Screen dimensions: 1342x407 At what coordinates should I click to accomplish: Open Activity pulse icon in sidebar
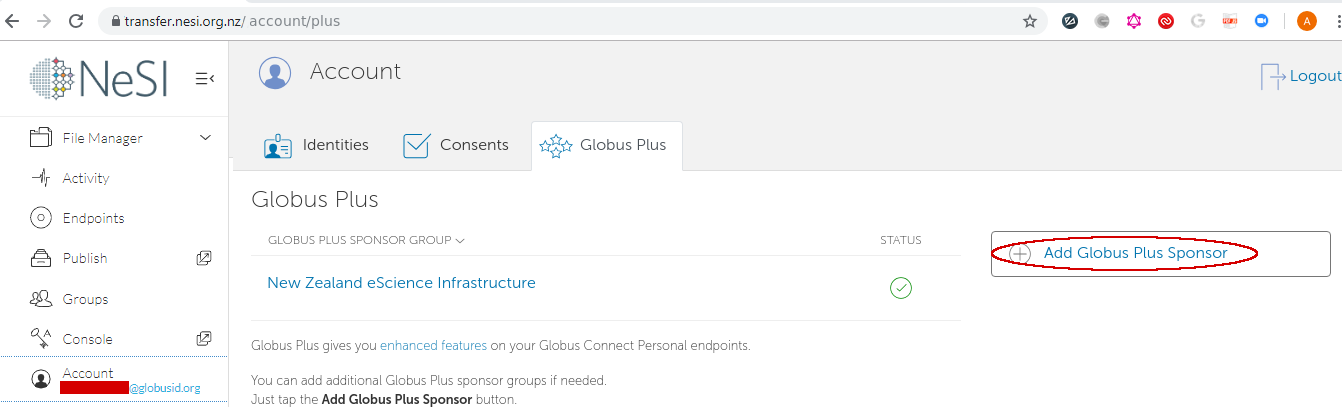click(x=41, y=178)
